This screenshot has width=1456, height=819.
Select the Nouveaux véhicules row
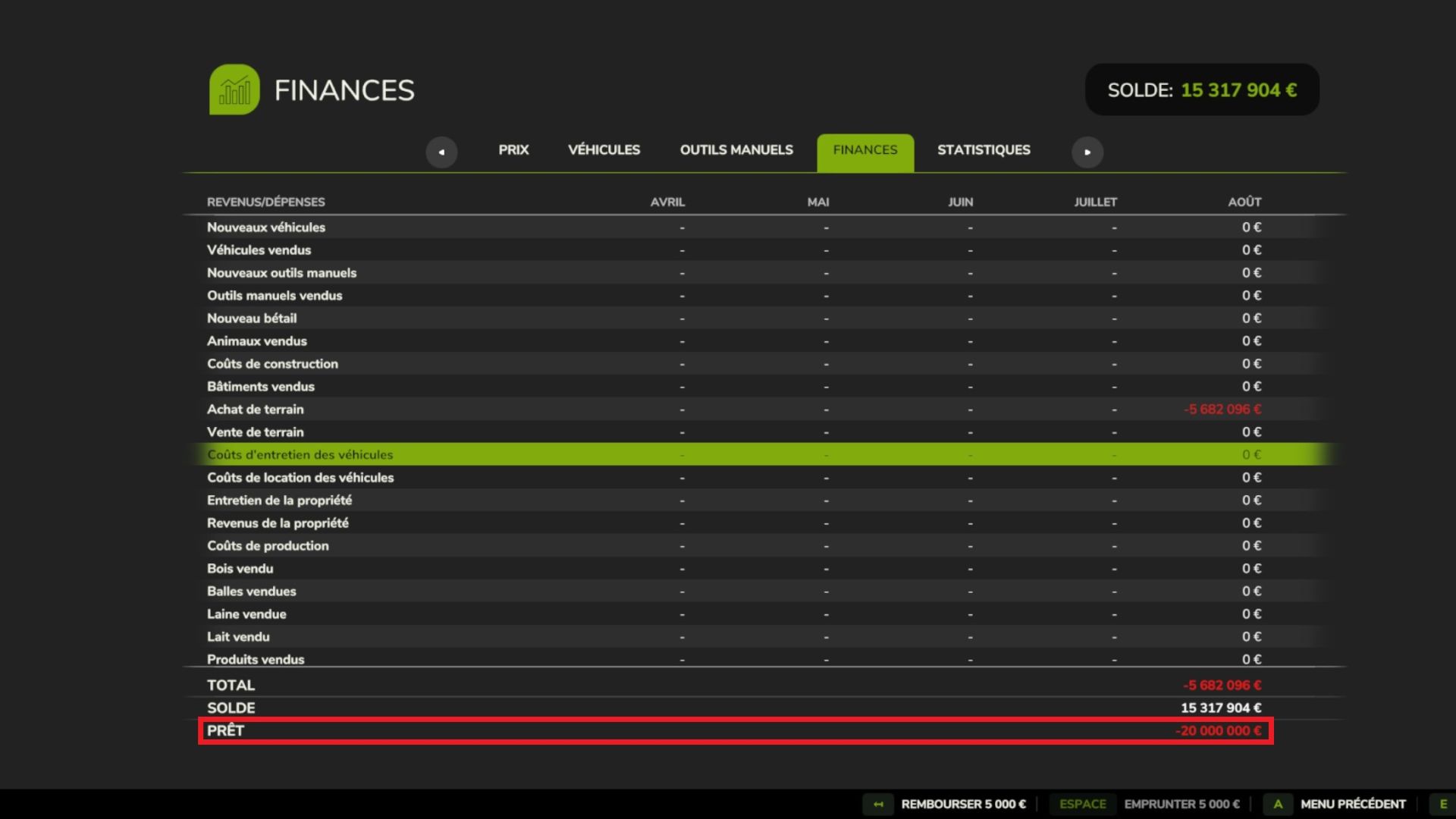pos(266,227)
